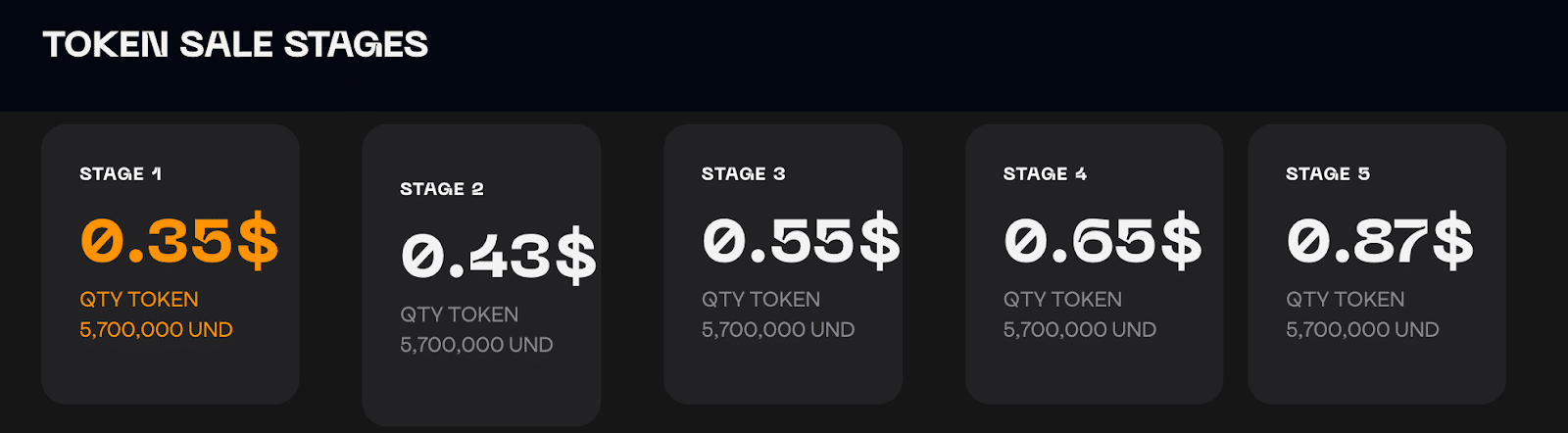The width and height of the screenshot is (1568, 433).
Task: Click the Stage 2 label
Action: 442,188
